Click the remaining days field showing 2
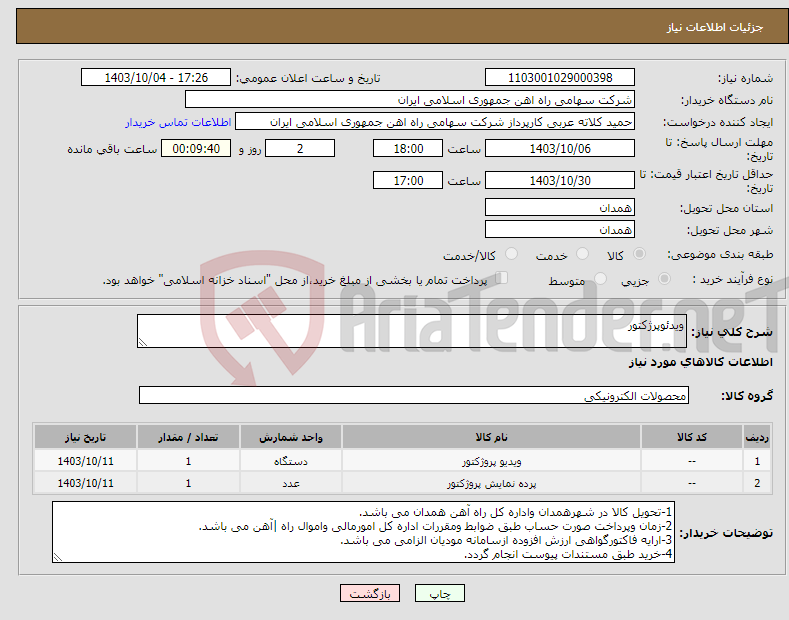This screenshot has height=620, width=789. pos(300,148)
